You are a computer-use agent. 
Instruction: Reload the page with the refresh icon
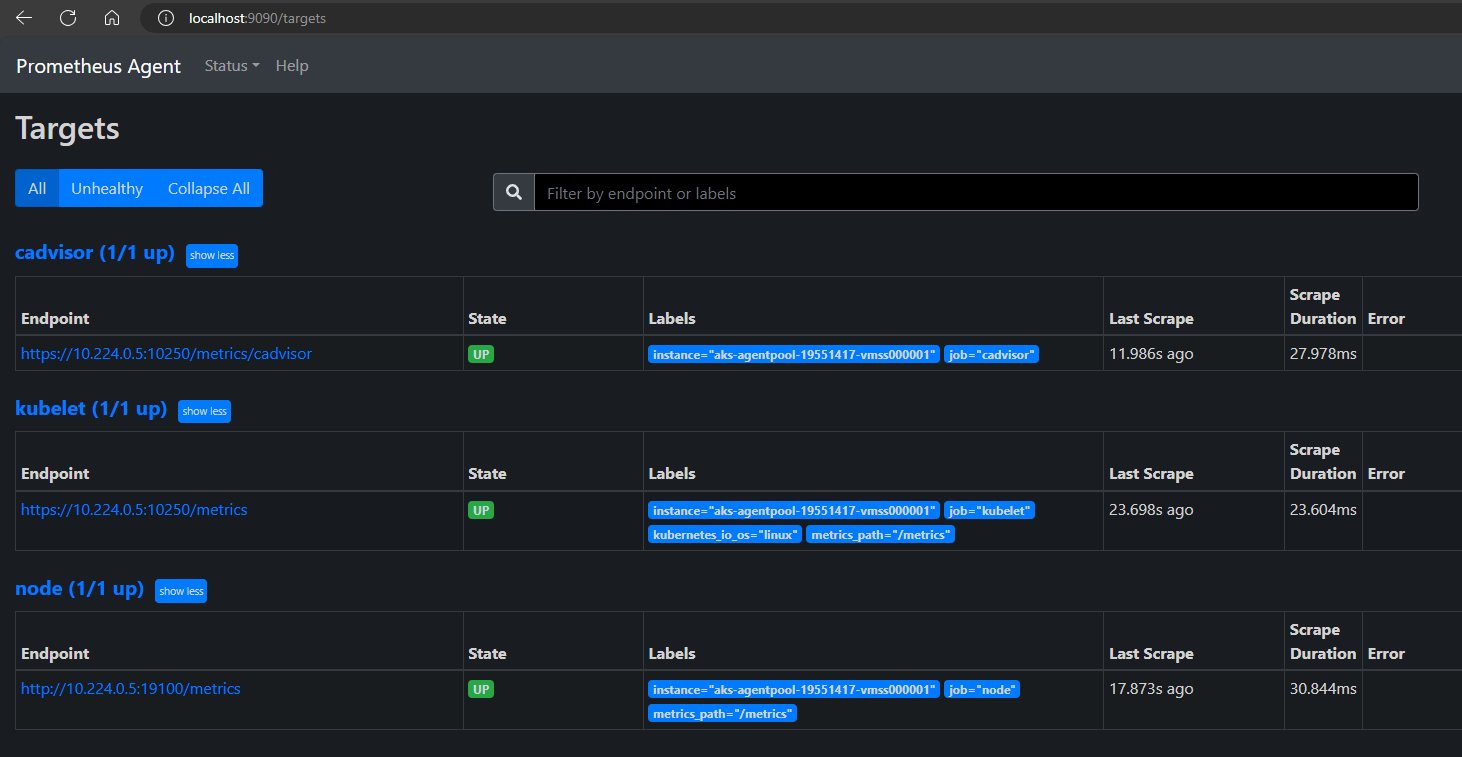(x=68, y=18)
